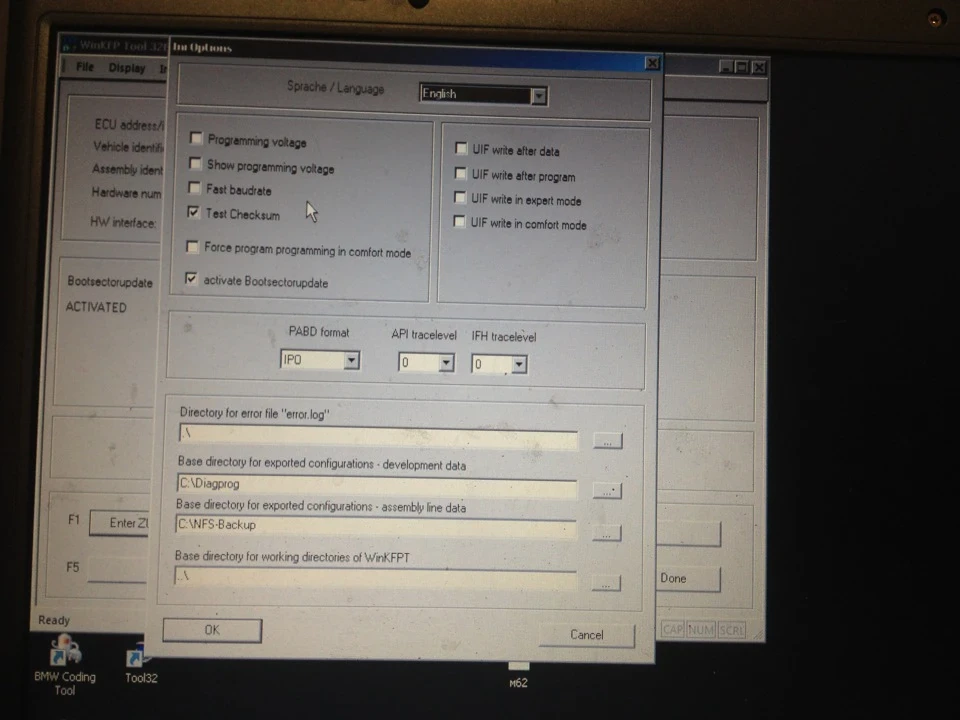Enable UIF write in comfort mode
The width and height of the screenshot is (960, 720).
459,221
